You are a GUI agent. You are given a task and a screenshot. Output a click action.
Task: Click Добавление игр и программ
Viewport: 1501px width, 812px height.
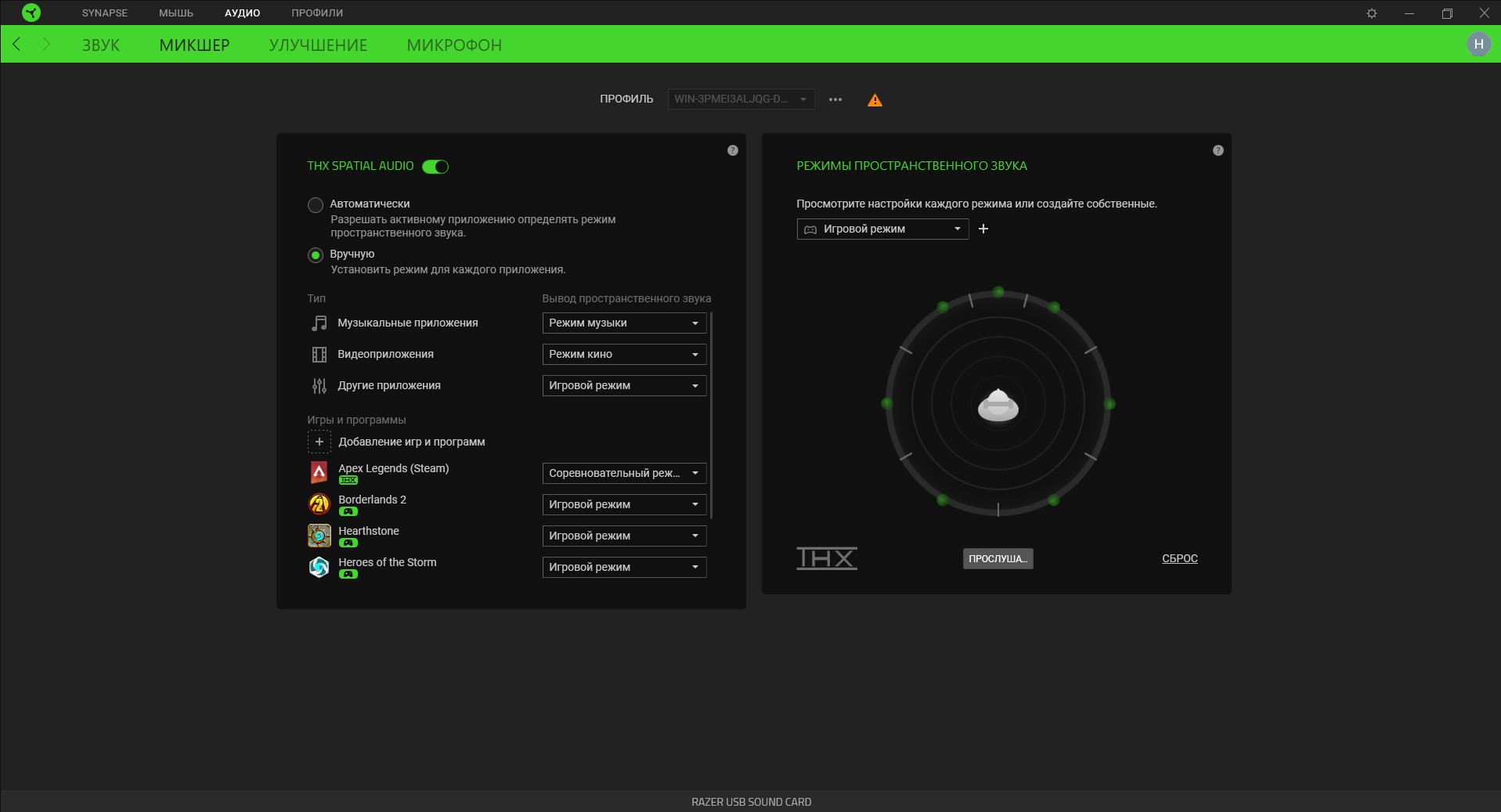(412, 442)
